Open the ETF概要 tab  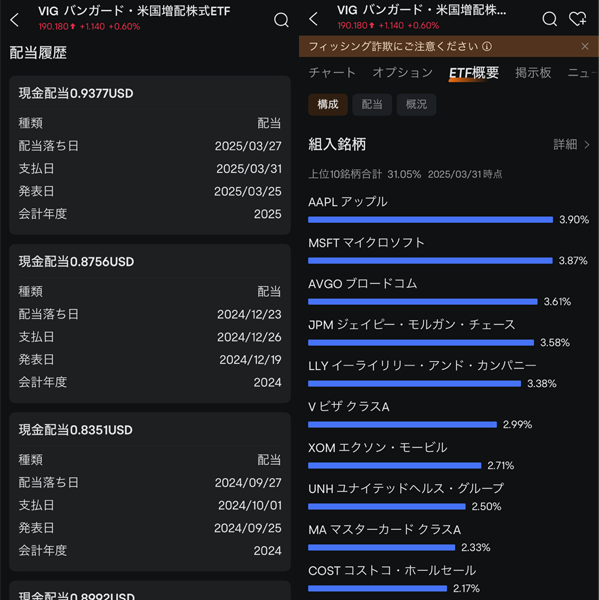pyautogui.click(x=474, y=73)
